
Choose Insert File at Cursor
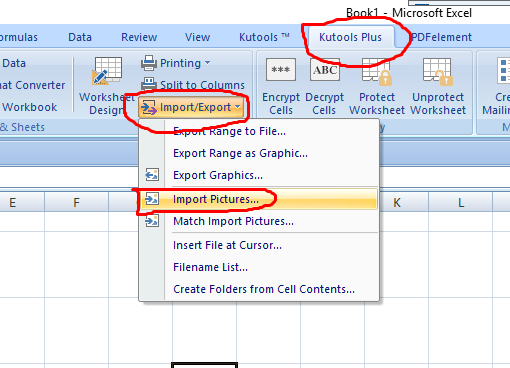(259, 245)
